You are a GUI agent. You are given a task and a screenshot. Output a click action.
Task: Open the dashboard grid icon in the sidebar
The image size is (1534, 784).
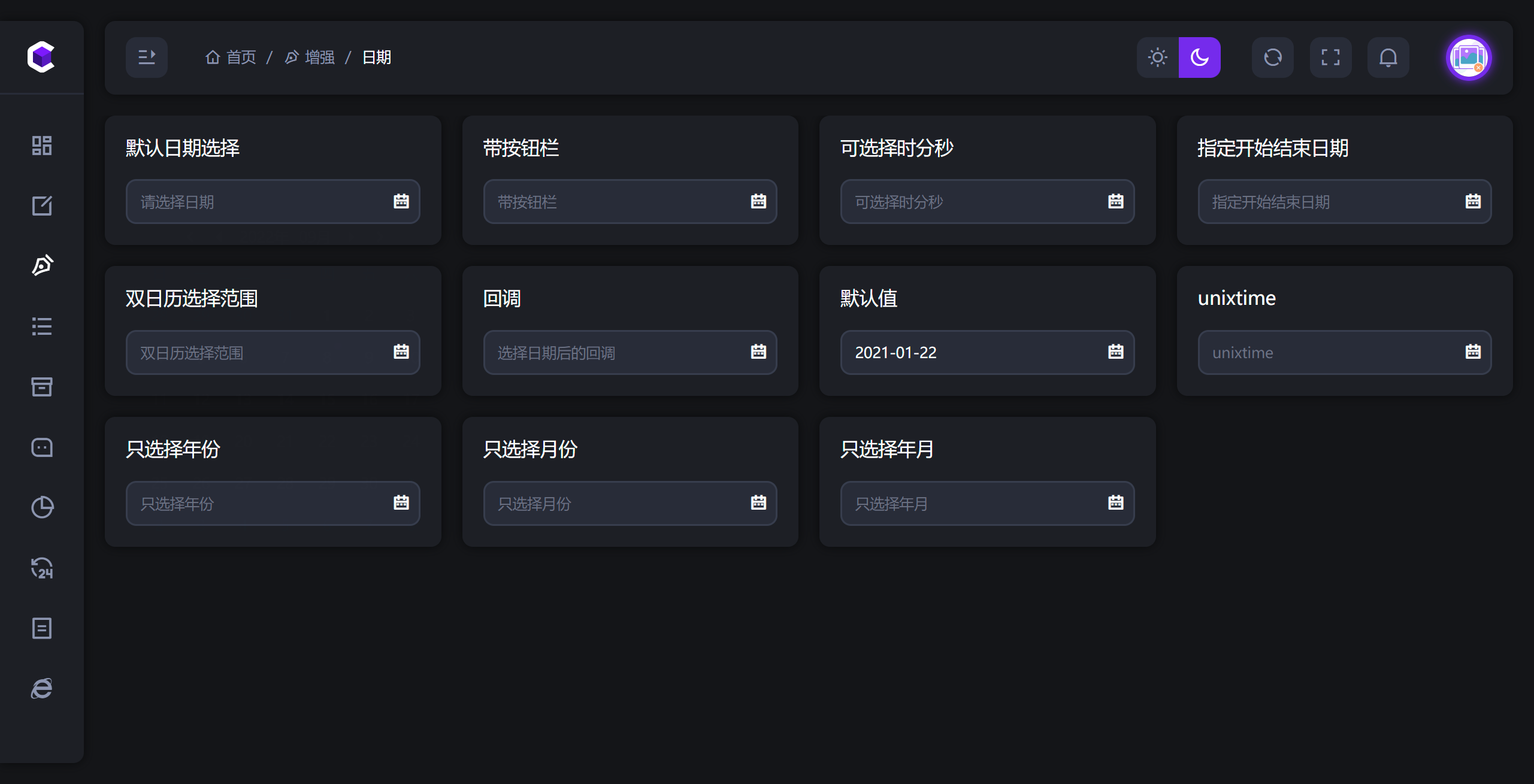pos(41,145)
